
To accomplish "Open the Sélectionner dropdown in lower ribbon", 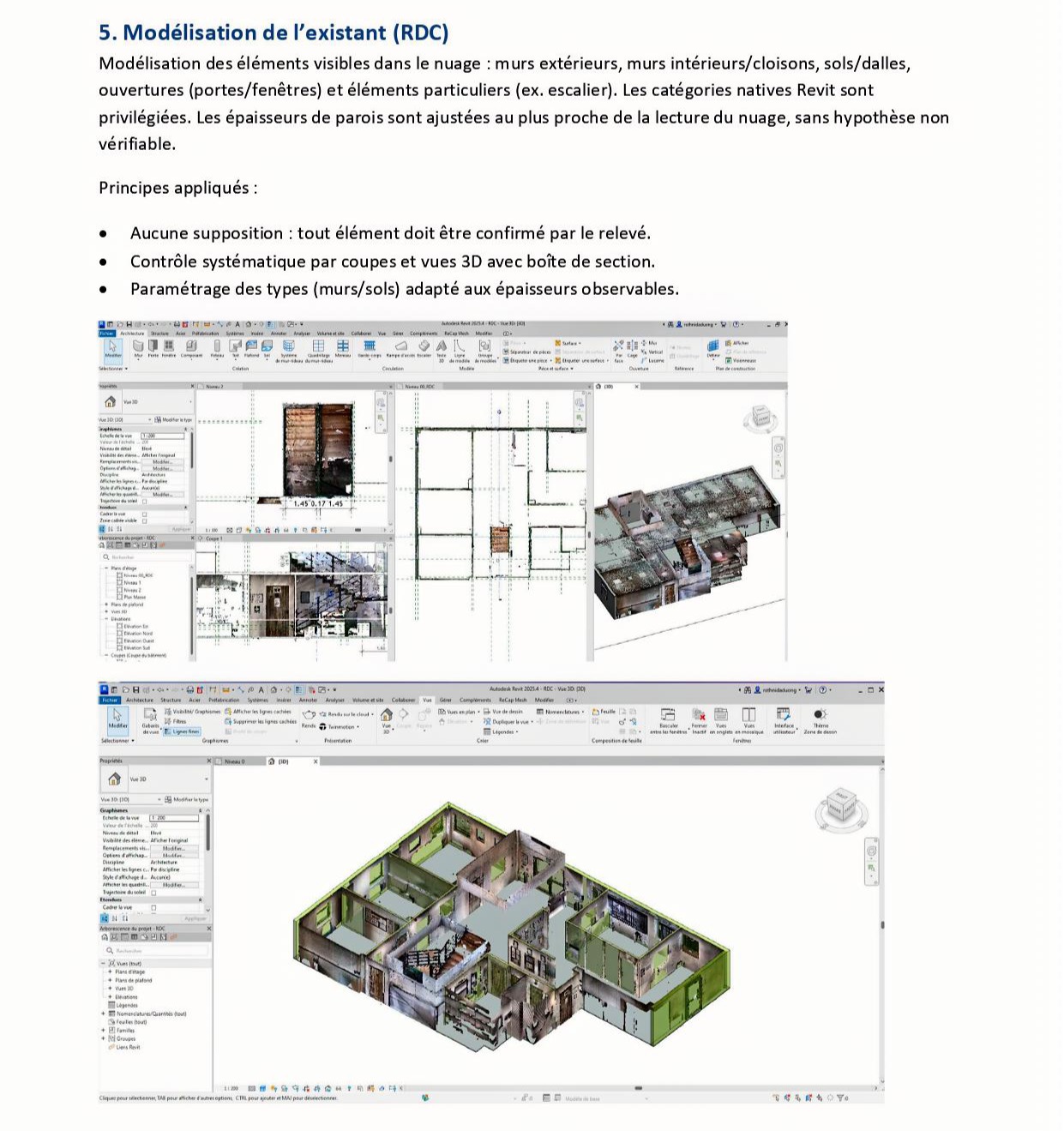I will [116, 741].
